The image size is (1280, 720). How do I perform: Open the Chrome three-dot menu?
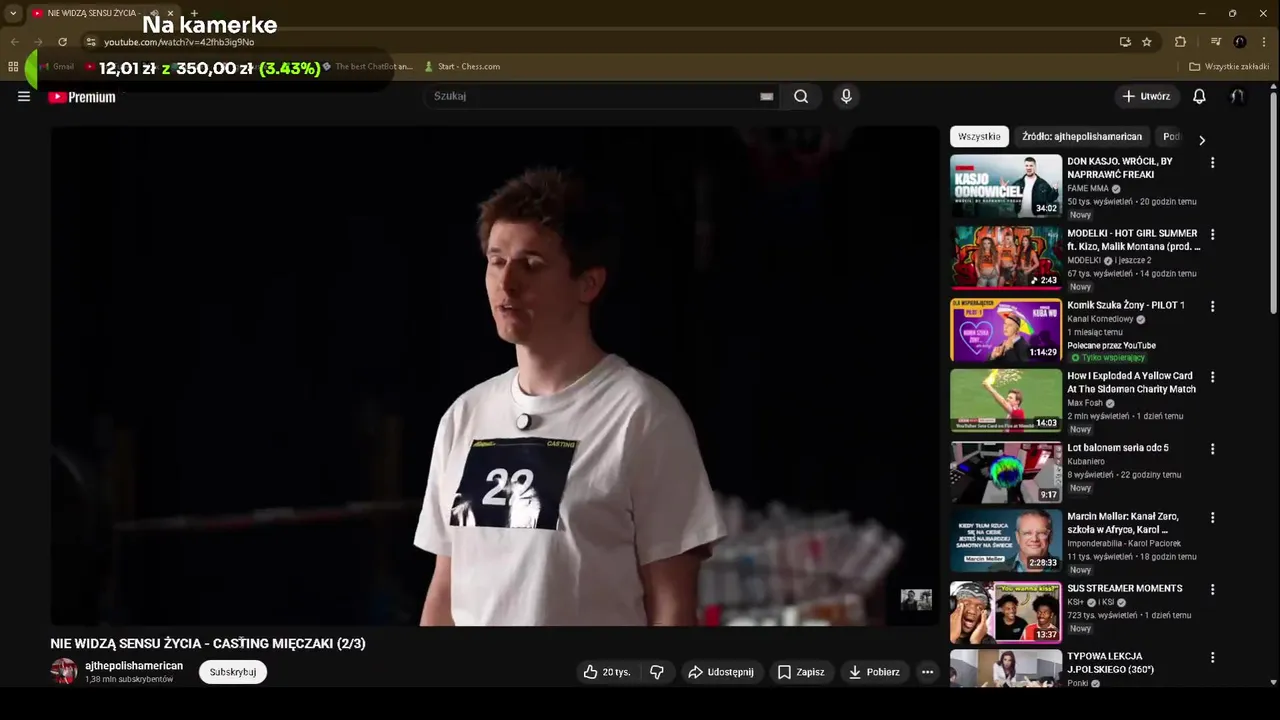coord(1264,42)
